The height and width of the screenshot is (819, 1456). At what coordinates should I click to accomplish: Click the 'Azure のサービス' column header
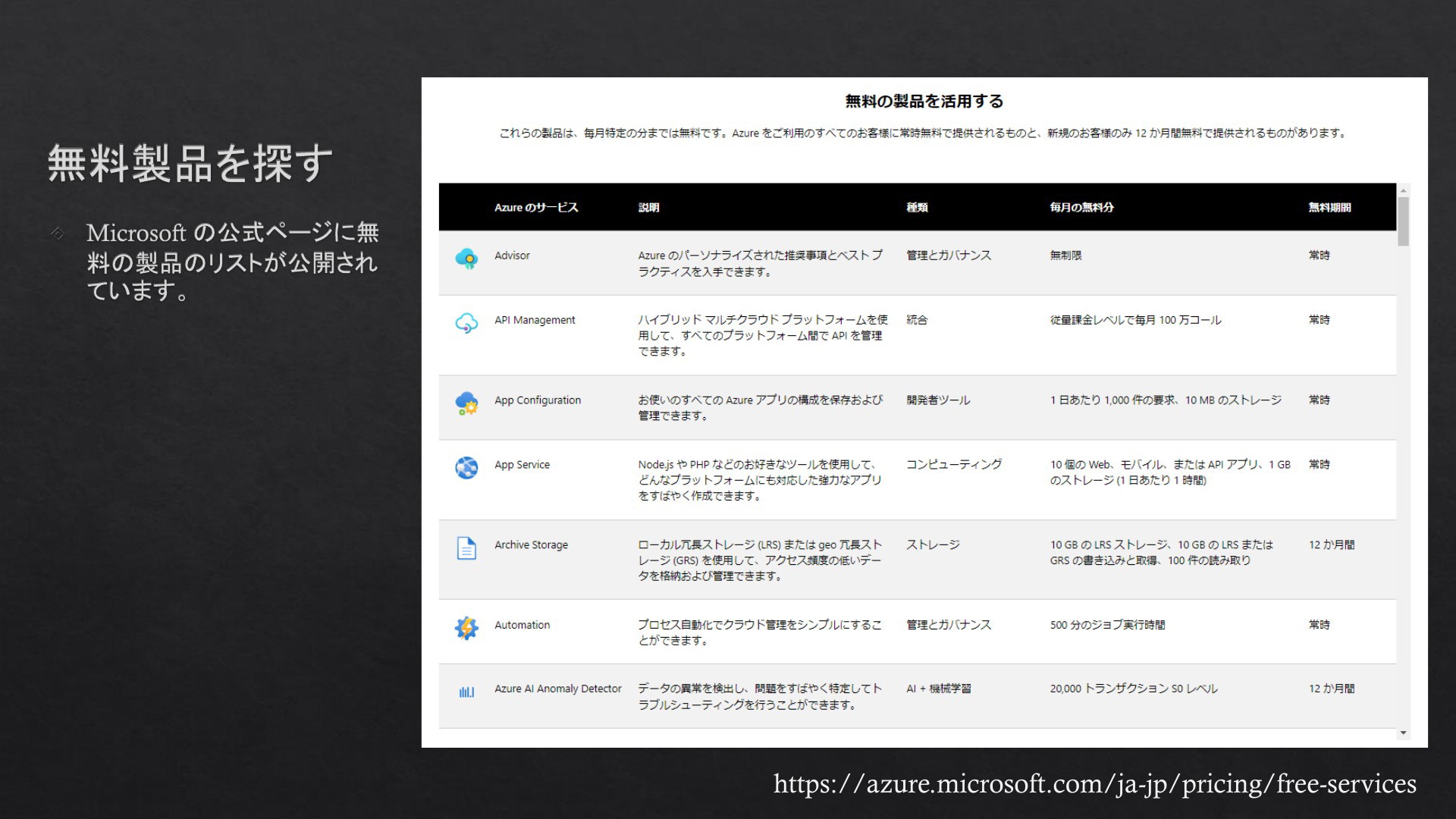click(536, 207)
